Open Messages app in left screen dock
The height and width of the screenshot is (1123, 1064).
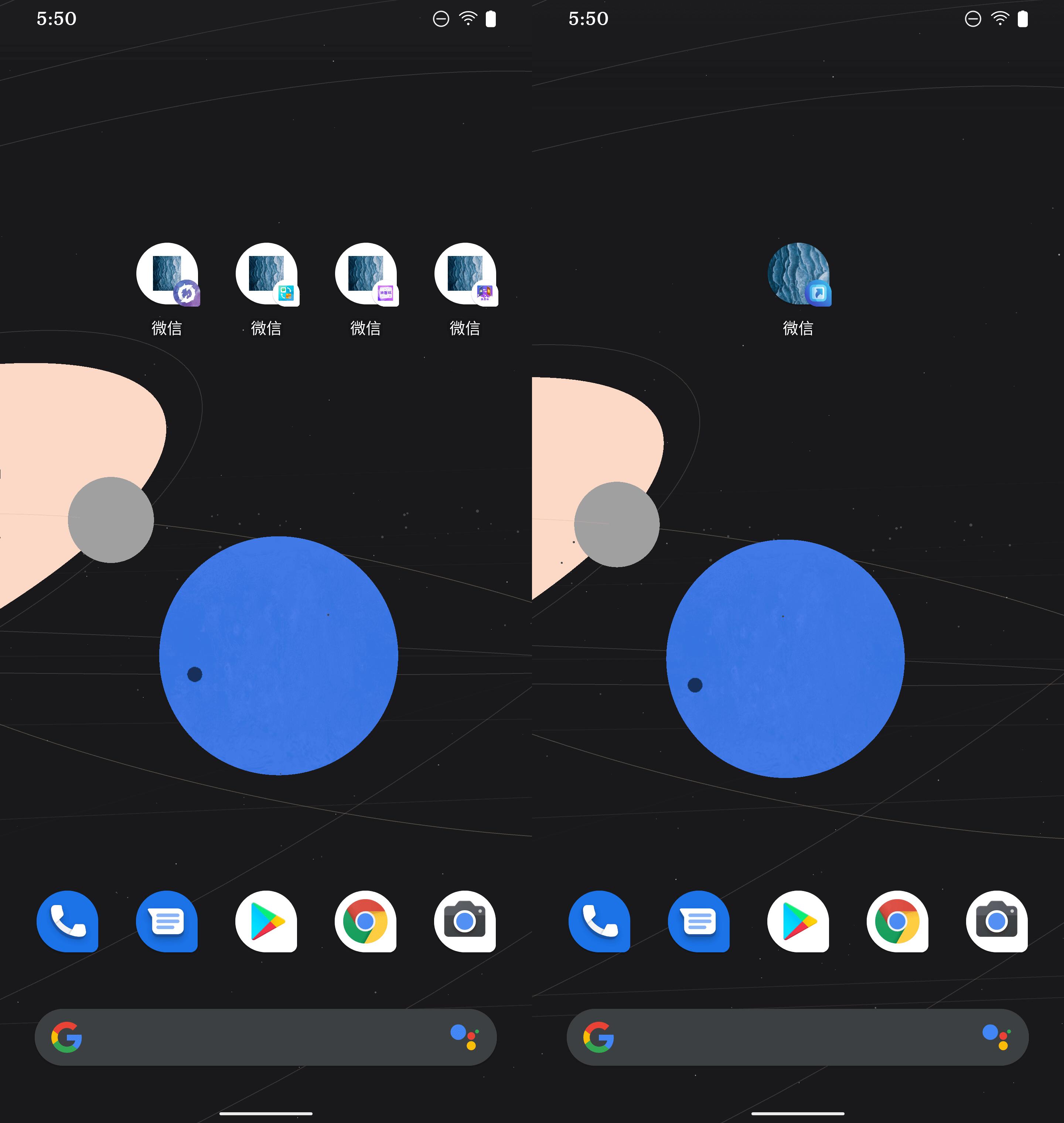point(167,921)
